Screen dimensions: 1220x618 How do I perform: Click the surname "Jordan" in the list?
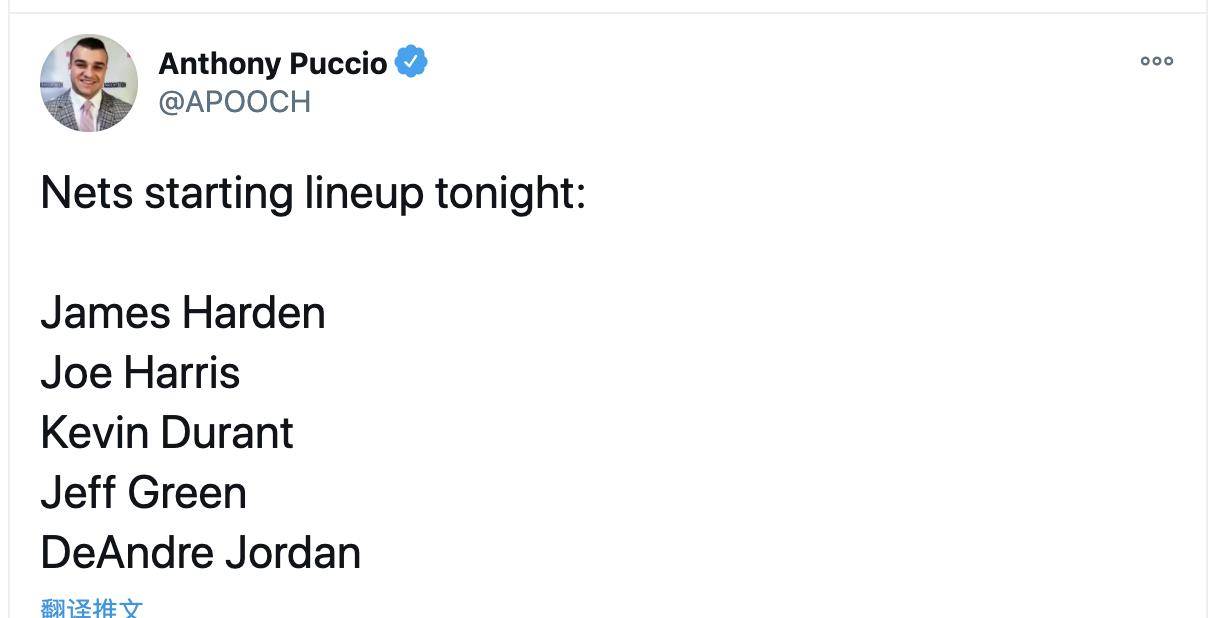pos(292,553)
